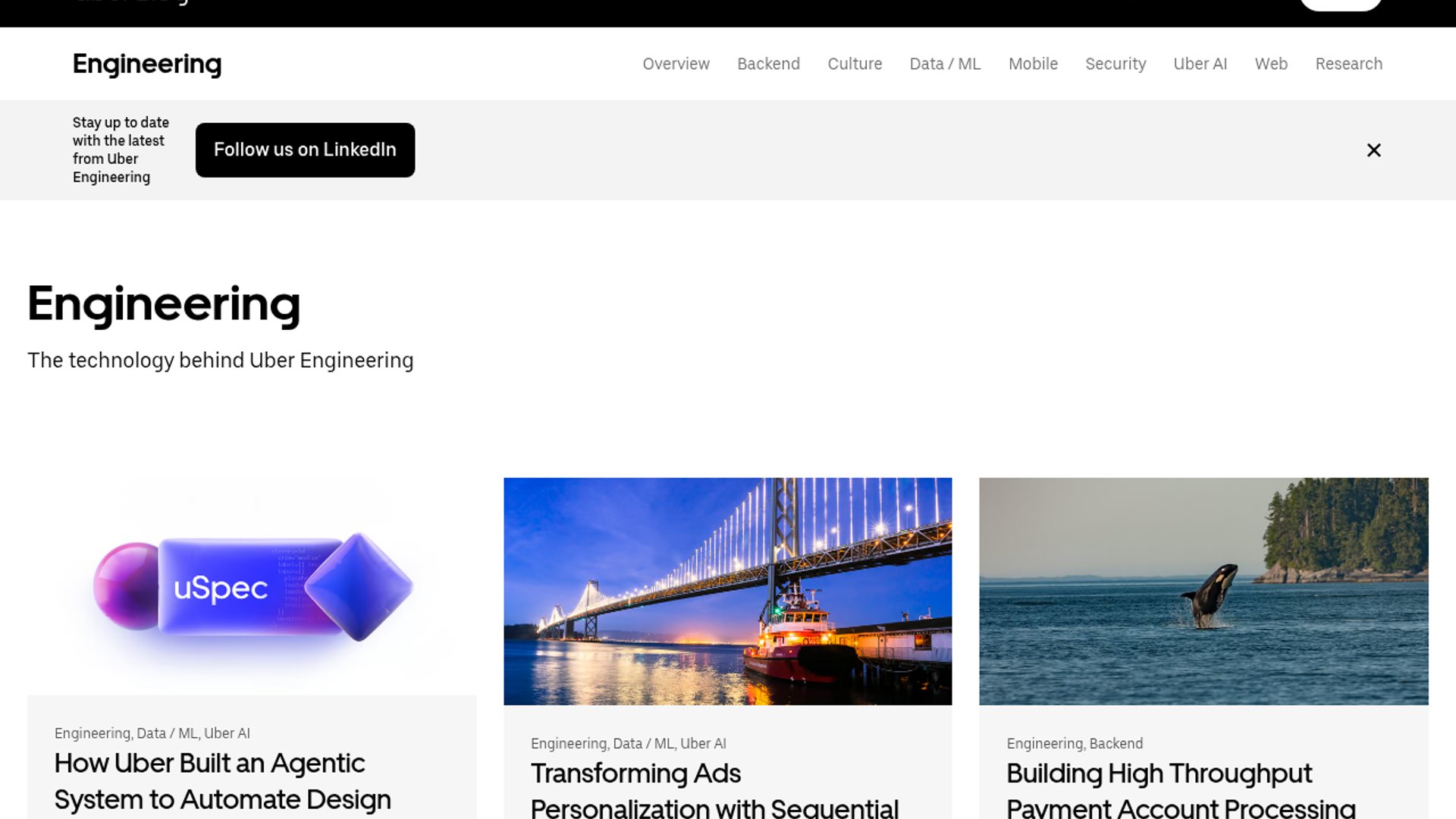The width and height of the screenshot is (1456, 819).
Task: Open the uSpec article thumbnail
Action: point(252,586)
